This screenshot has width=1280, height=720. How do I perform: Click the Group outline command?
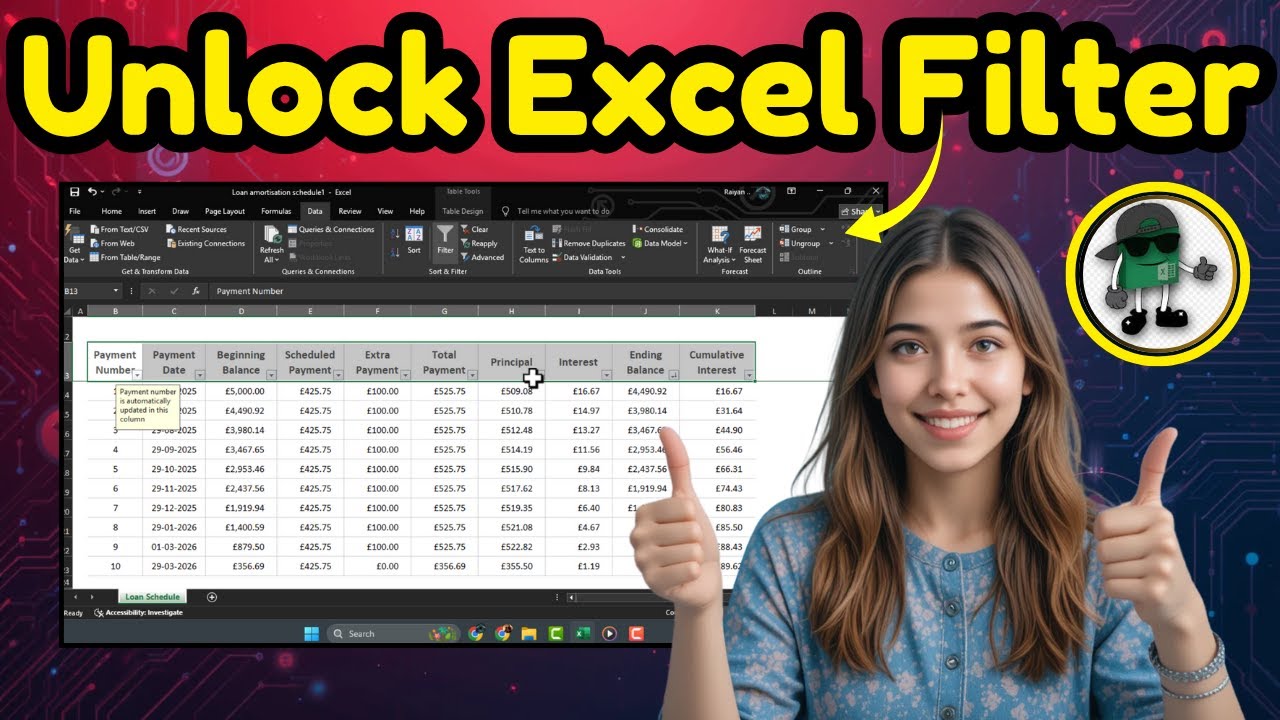[796, 230]
